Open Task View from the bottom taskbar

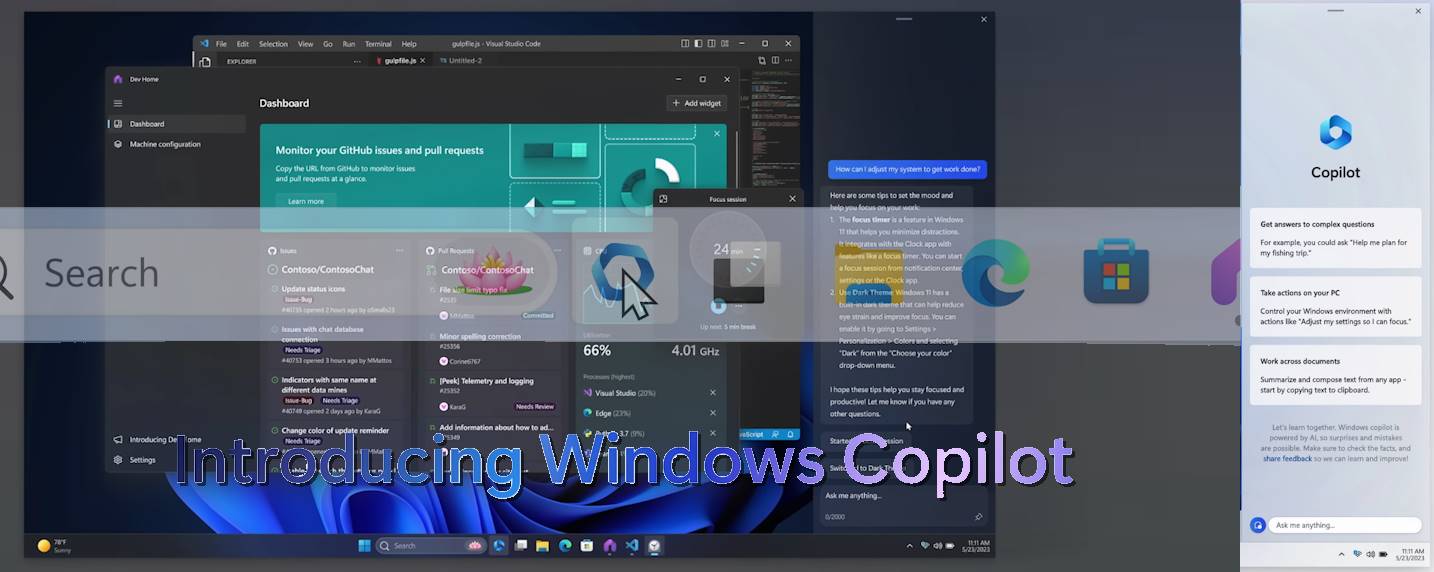tap(521, 546)
